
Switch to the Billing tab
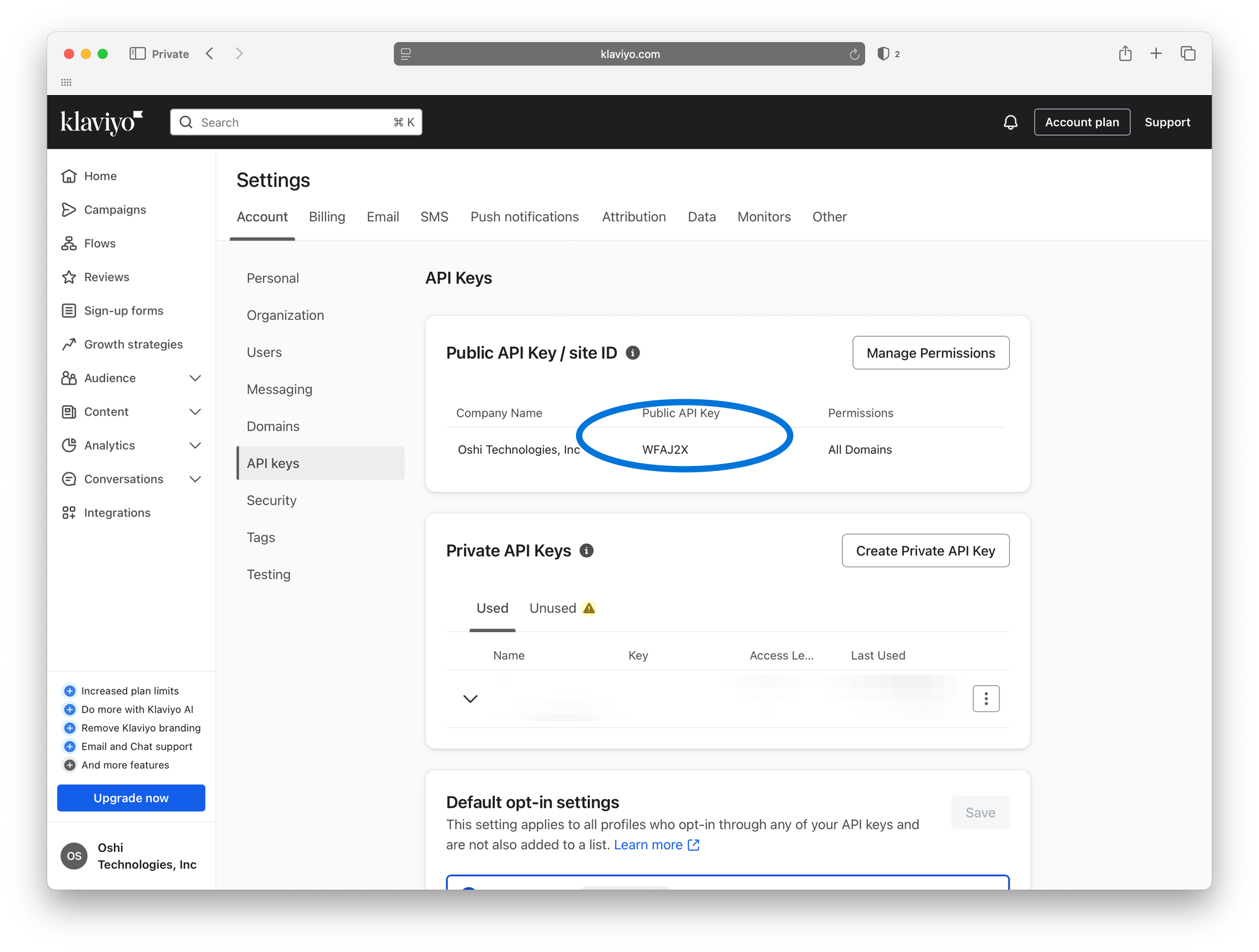click(x=327, y=217)
